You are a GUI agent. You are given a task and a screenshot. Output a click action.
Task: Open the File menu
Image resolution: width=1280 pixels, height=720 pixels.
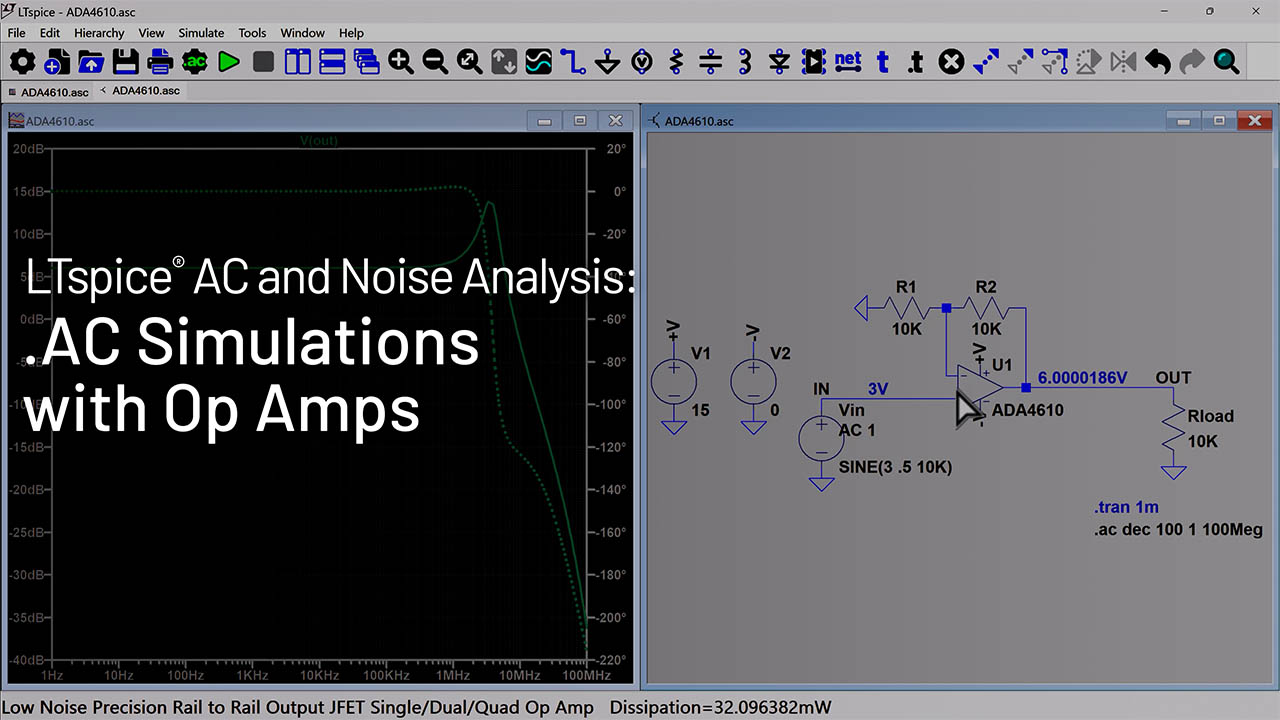tap(17, 33)
